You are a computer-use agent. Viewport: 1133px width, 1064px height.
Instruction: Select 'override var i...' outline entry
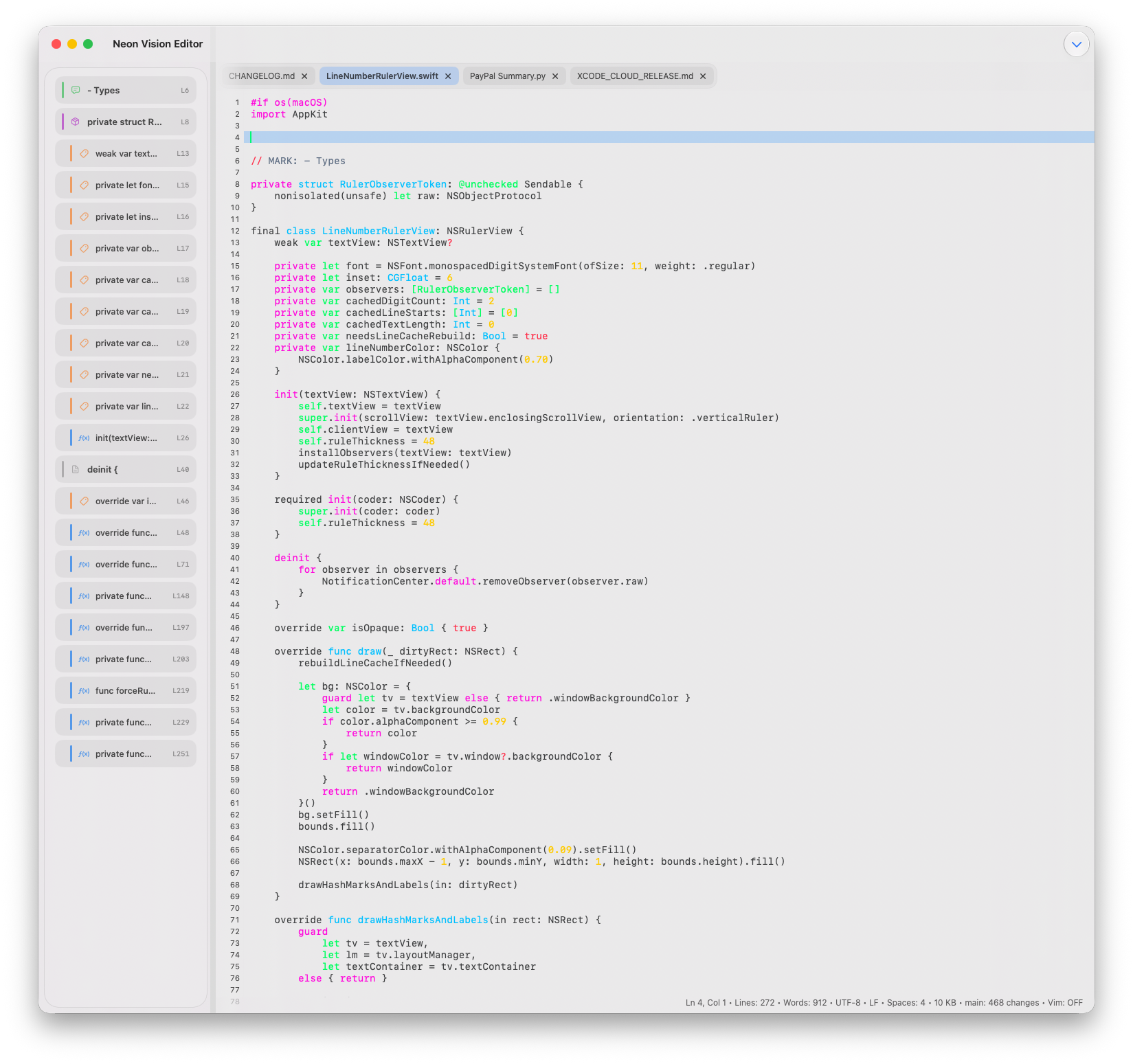coord(126,501)
